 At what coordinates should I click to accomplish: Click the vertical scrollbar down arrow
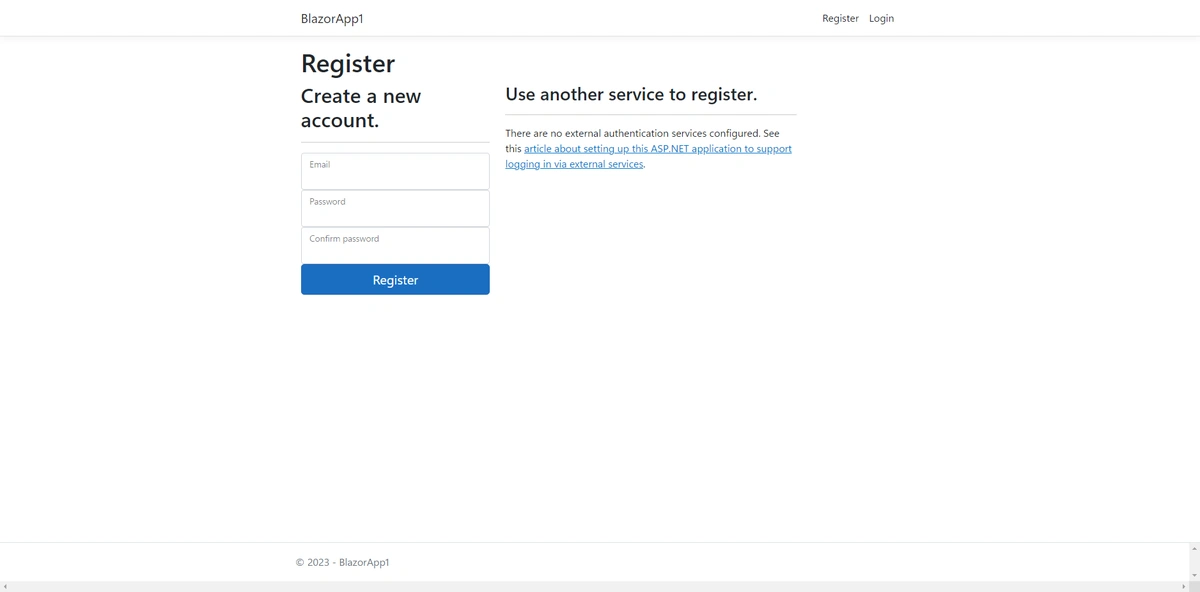click(1194, 574)
